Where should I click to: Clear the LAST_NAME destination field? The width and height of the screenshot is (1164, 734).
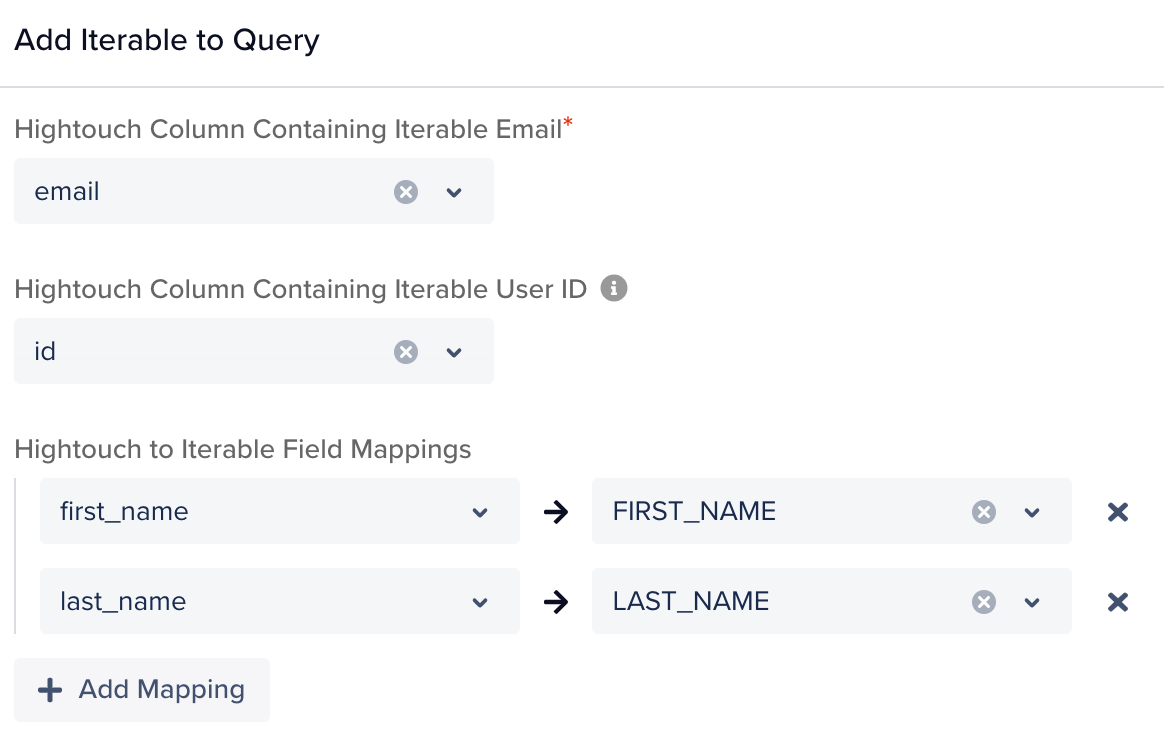[x=984, y=601]
